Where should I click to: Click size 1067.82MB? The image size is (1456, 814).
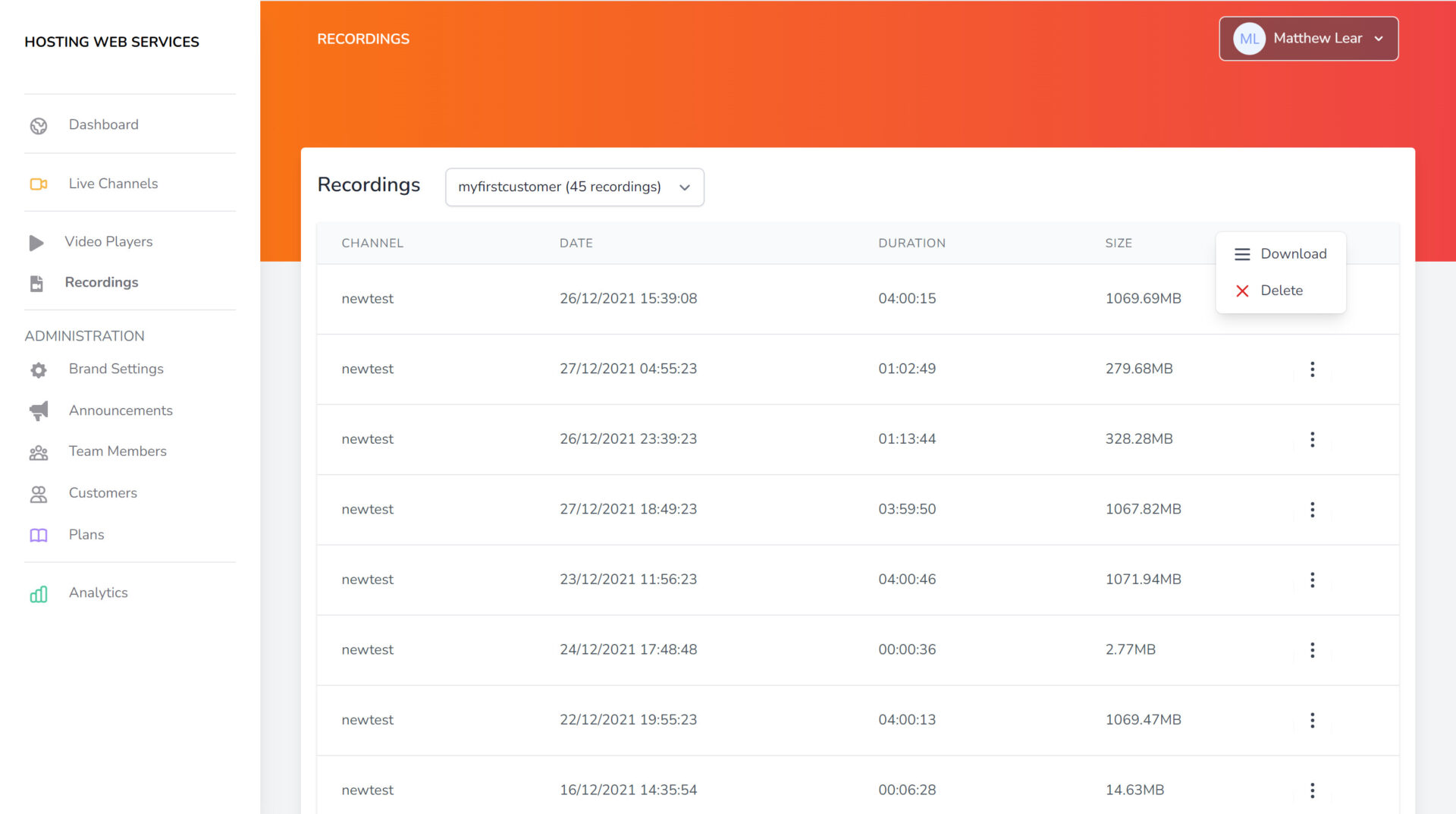point(1143,509)
